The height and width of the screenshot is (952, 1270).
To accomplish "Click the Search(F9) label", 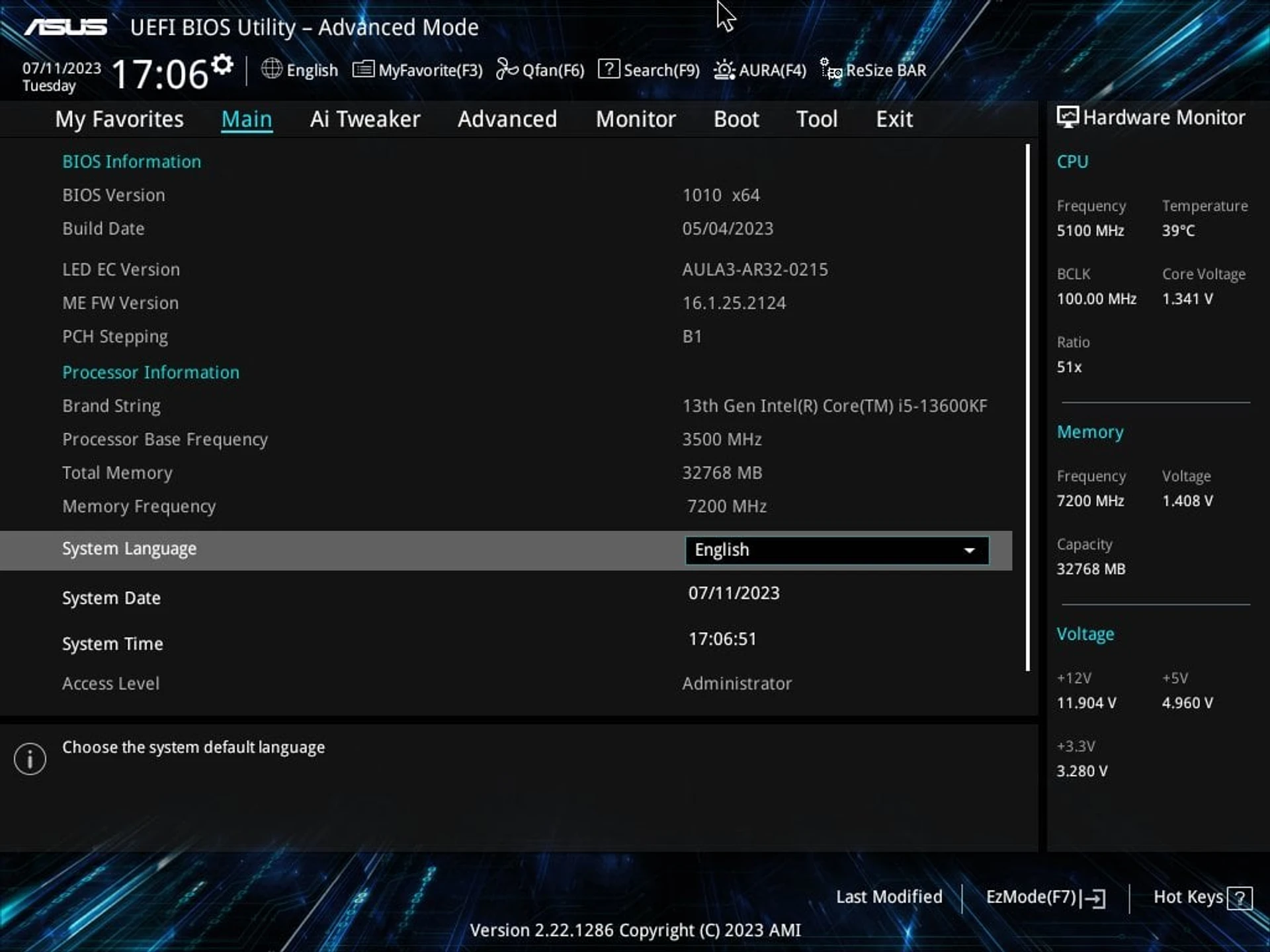I will [661, 70].
